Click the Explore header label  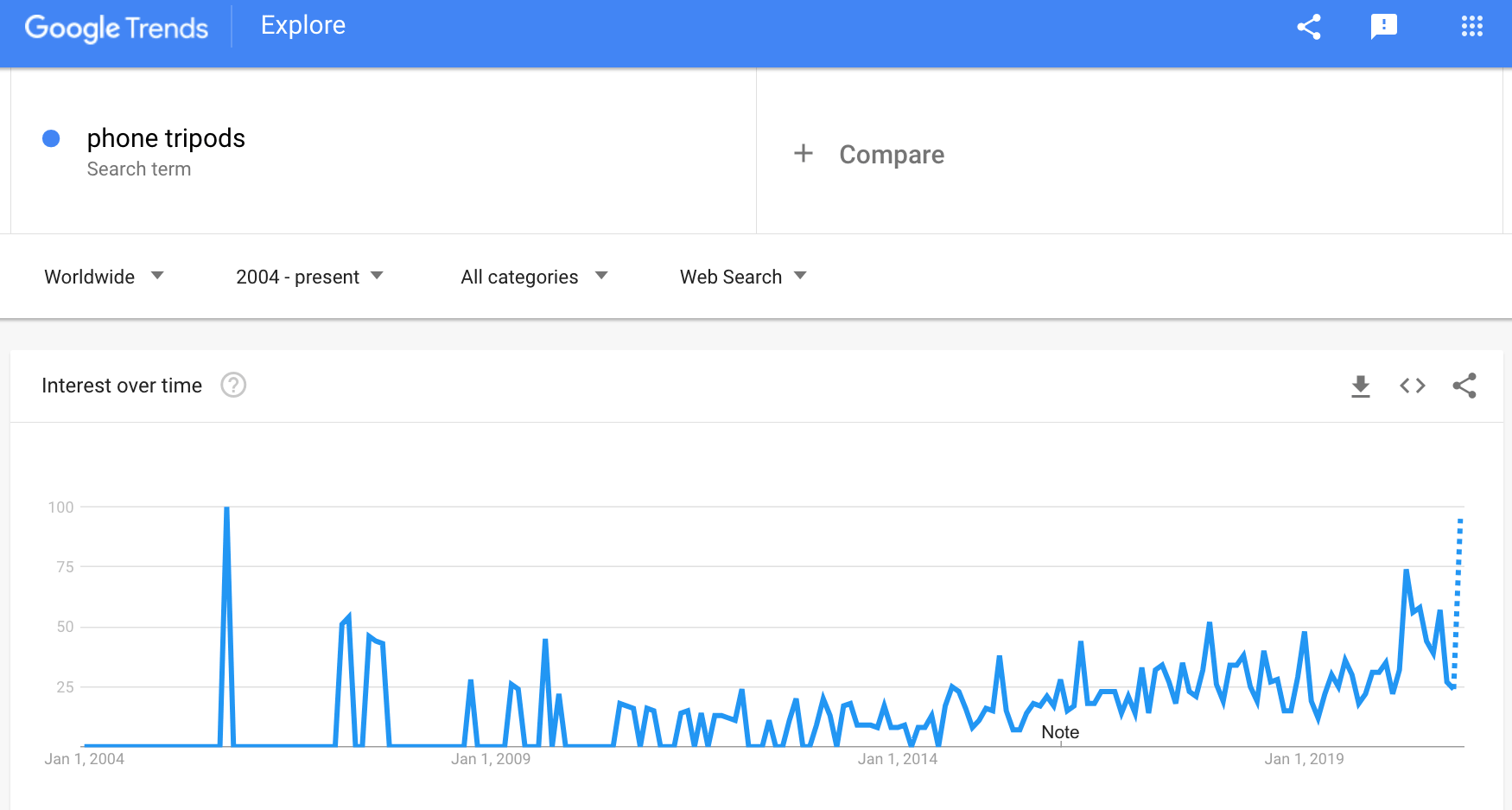point(303,26)
